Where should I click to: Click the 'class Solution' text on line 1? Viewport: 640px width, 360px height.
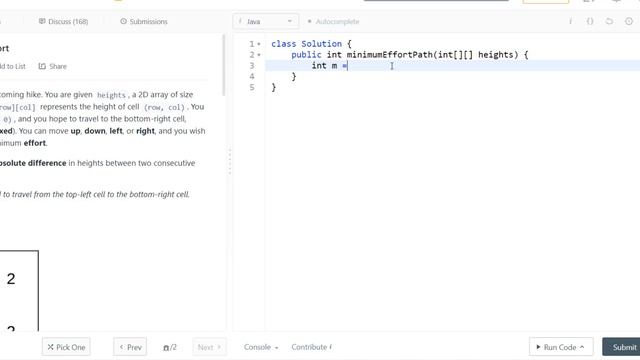307,44
